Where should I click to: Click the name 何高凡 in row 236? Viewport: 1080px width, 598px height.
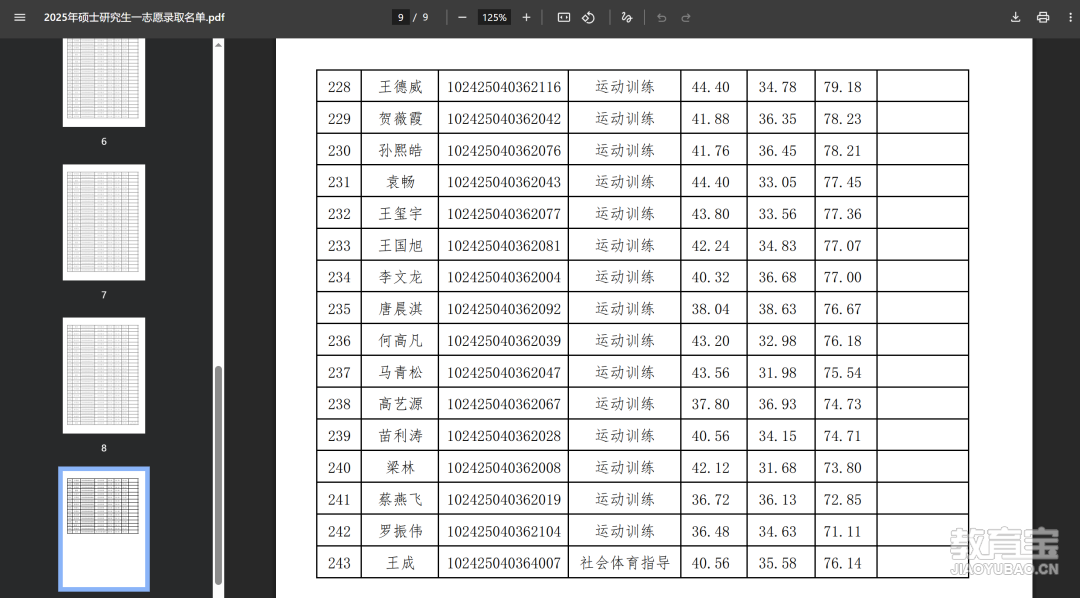400,340
